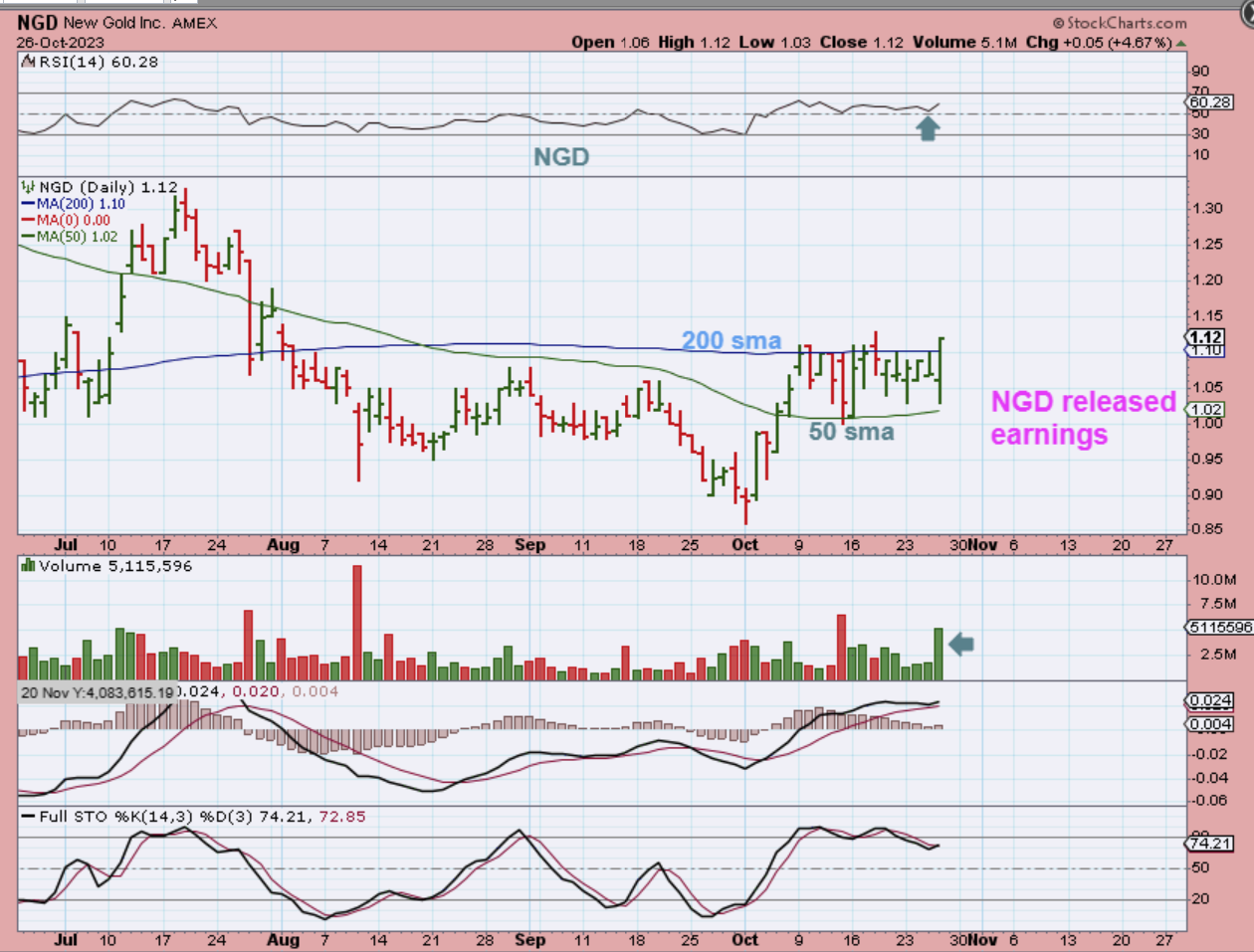Screen dimensions: 1254x952
Task: Click the 1.25 price axis label
Action: coord(1207,245)
